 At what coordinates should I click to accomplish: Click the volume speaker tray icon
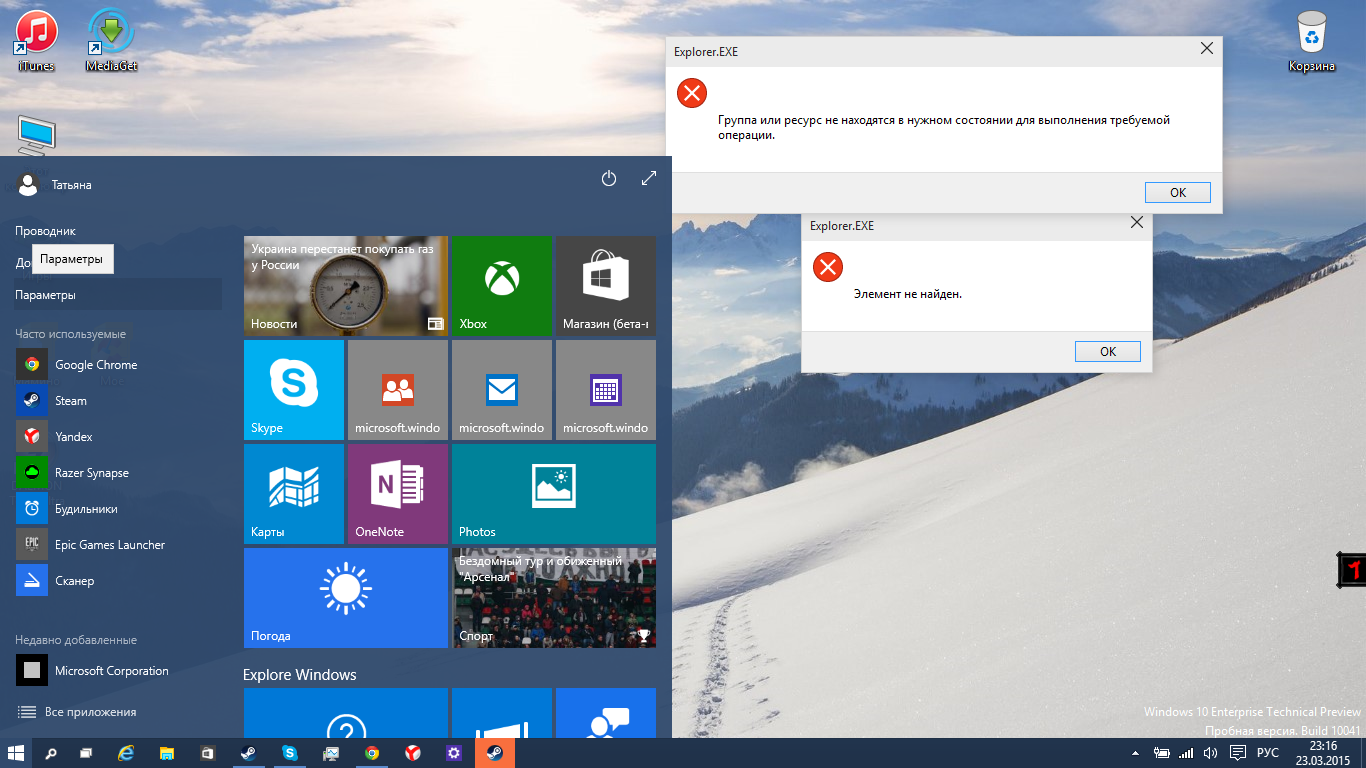(x=1210, y=752)
